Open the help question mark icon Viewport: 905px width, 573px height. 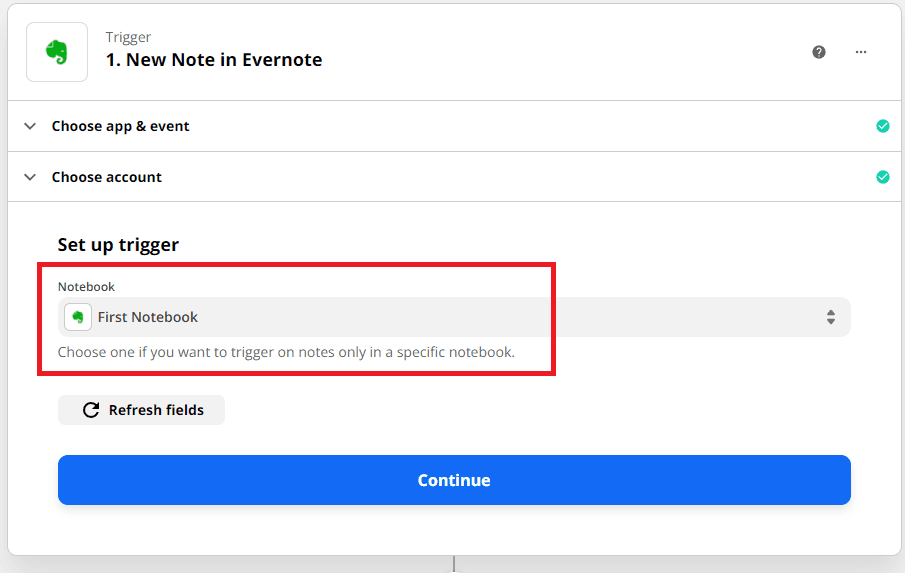click(x=819, y=52)
